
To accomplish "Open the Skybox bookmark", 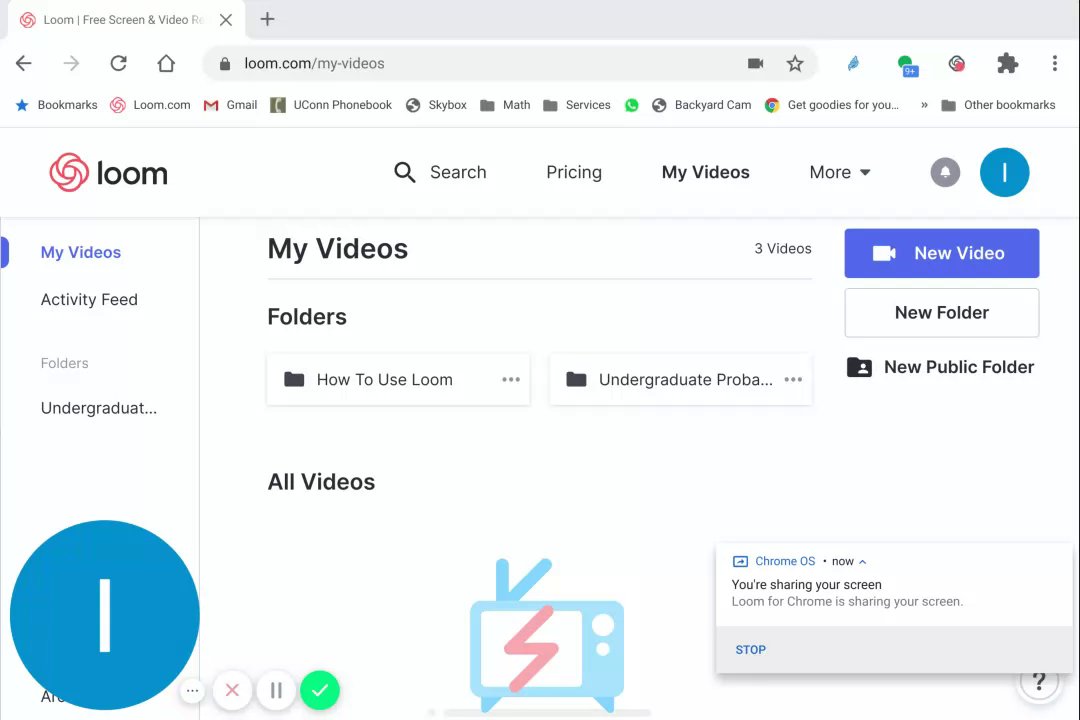I will [x=436, y=105].
